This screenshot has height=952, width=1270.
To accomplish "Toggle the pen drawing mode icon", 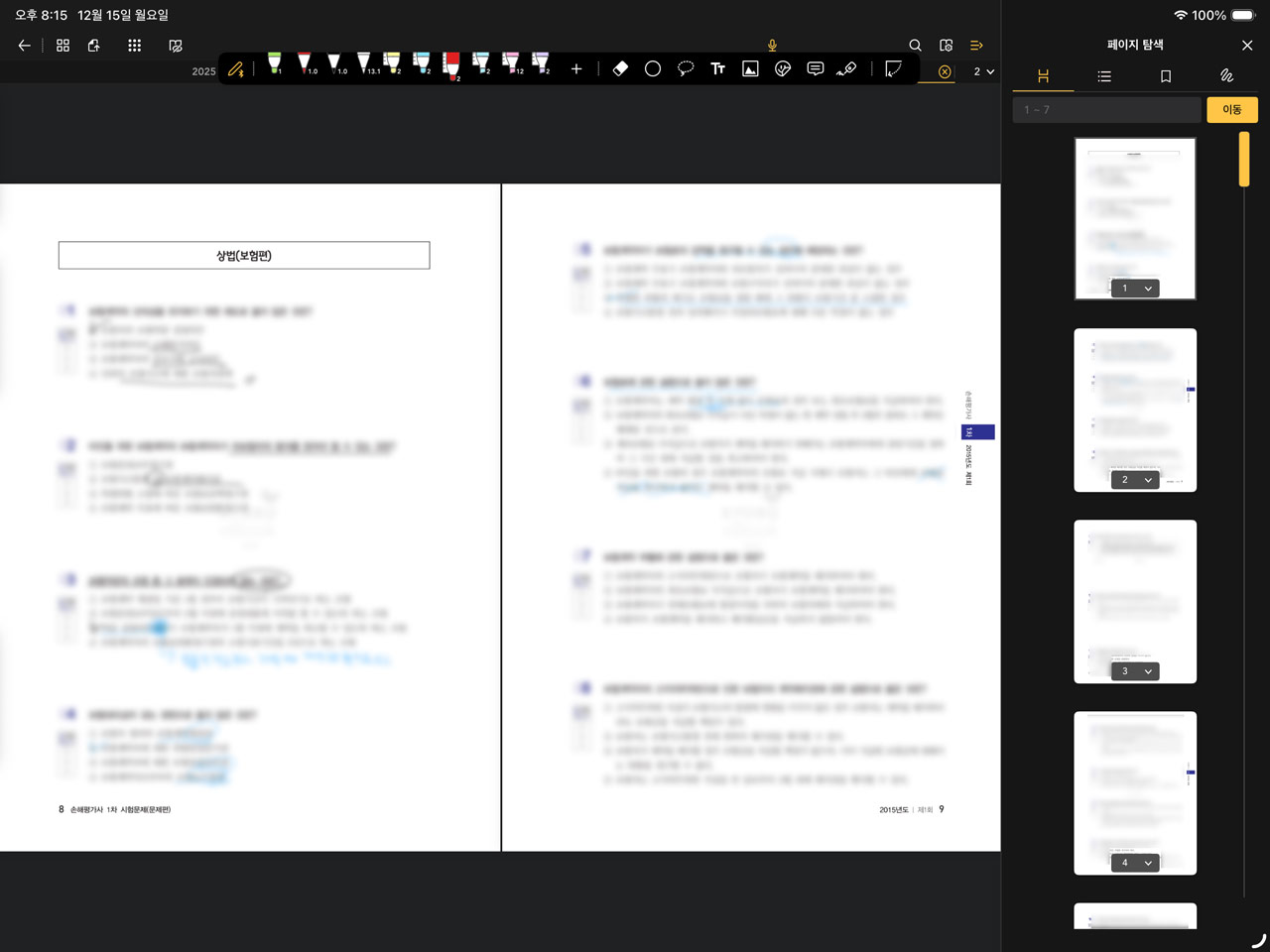I will [x=236, y=69].
